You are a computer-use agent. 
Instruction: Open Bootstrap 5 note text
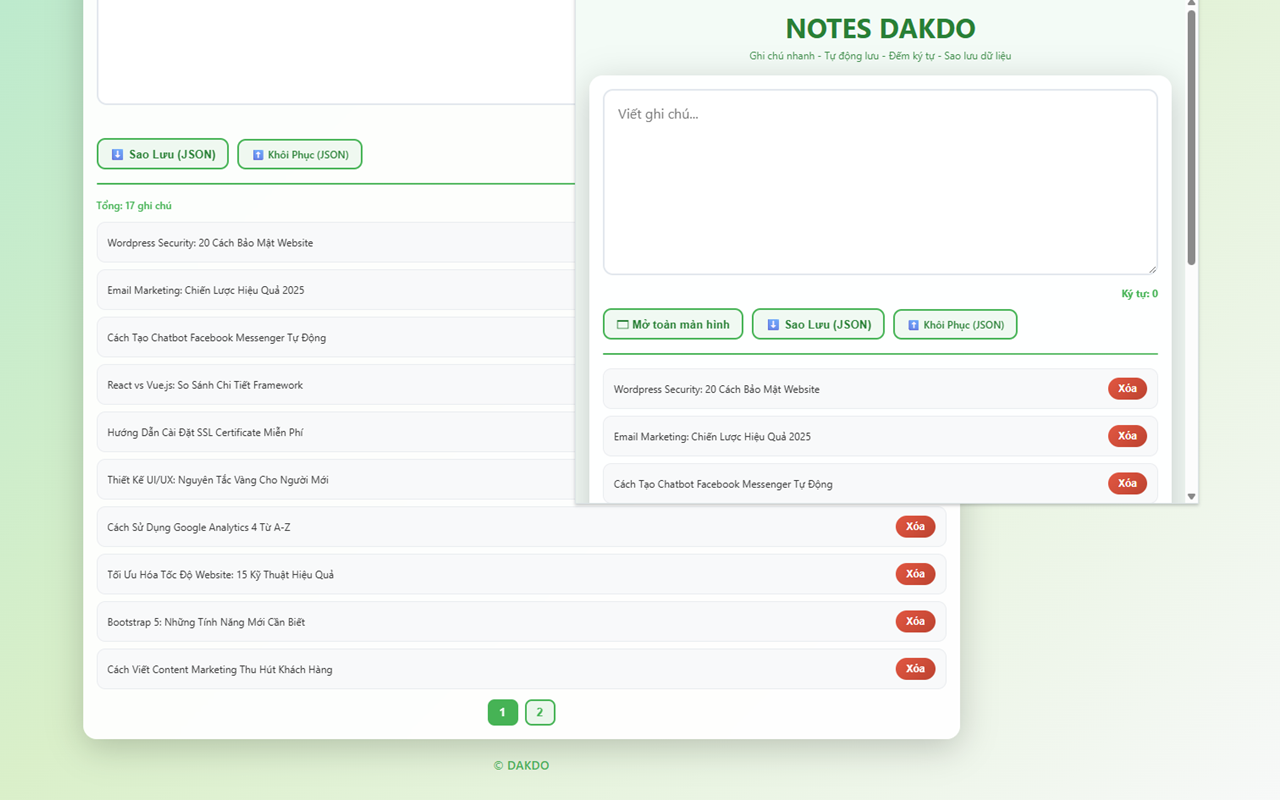point(206,622)
